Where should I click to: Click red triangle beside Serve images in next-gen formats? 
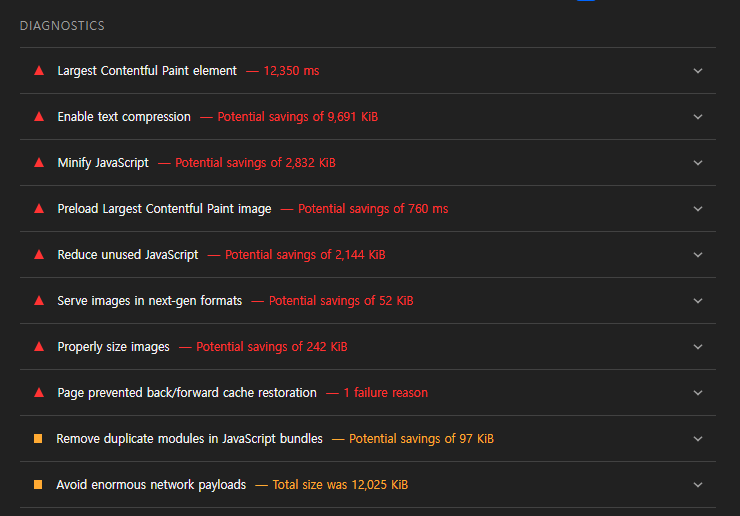(39, 301)
